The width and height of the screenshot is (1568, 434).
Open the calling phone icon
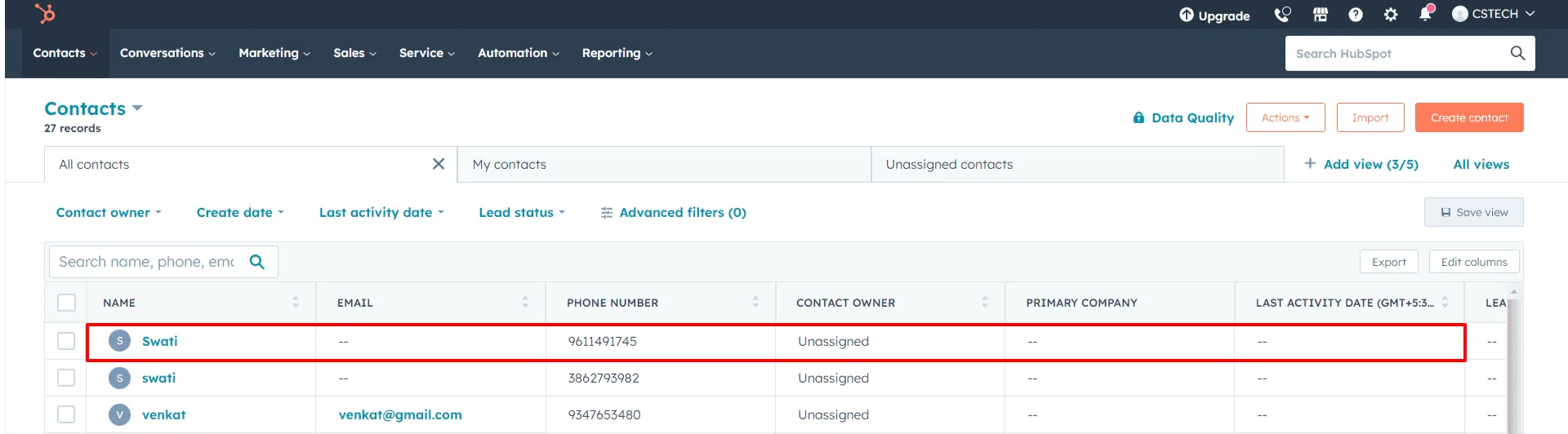pos(1282,15)
